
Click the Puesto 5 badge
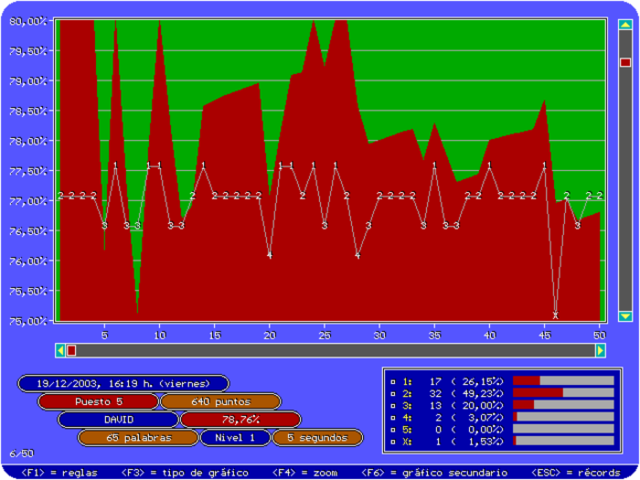pyautogui.click(x=98, y=402)
